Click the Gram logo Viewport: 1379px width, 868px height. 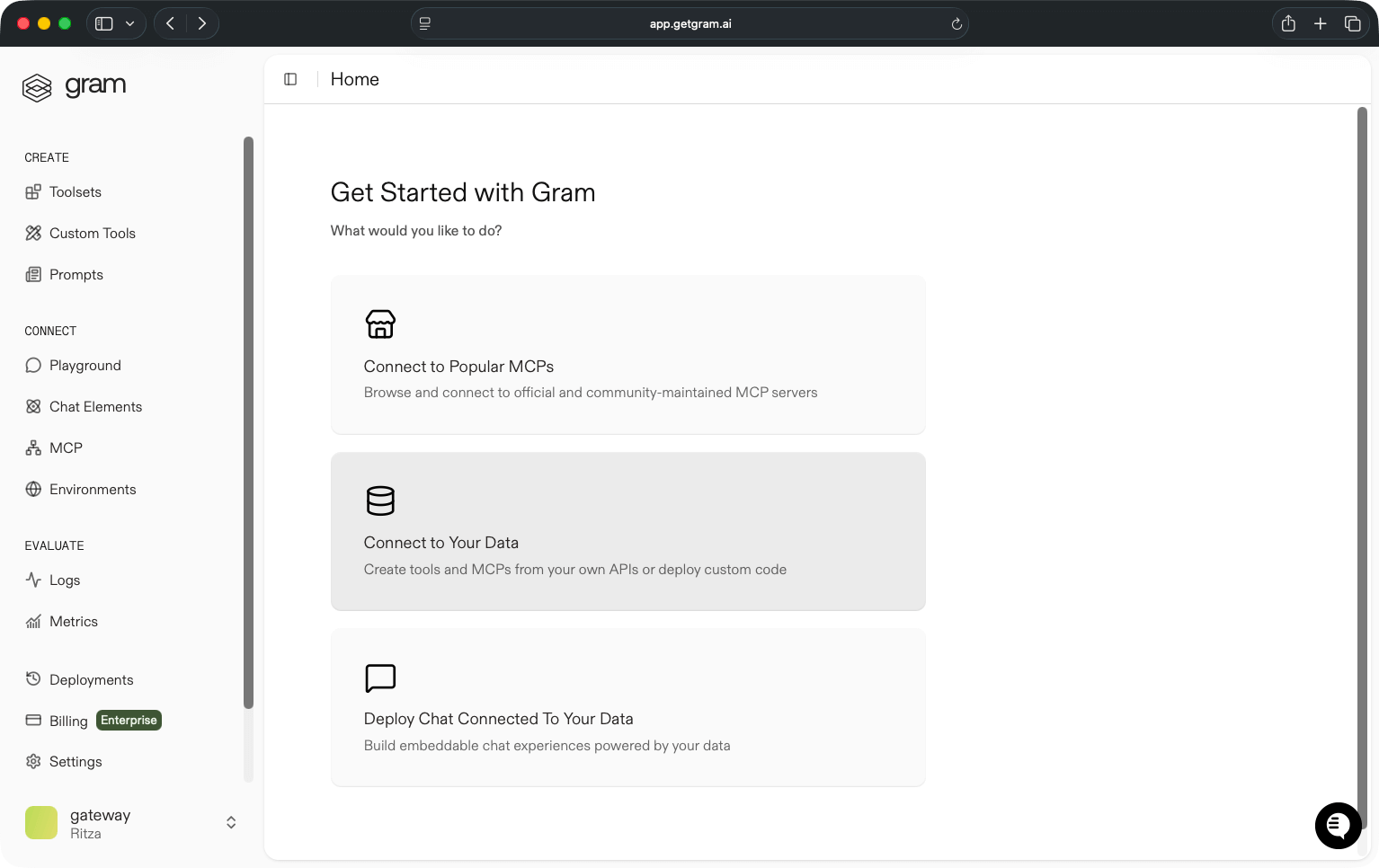point(74,86)
